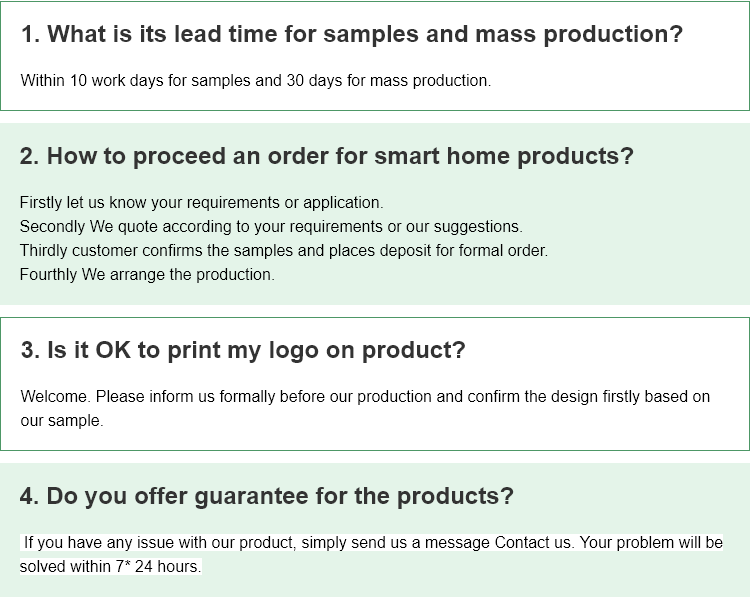The image size is (751, 597).
Task: Click the number '1.' of first question
Action: [30, 34]
